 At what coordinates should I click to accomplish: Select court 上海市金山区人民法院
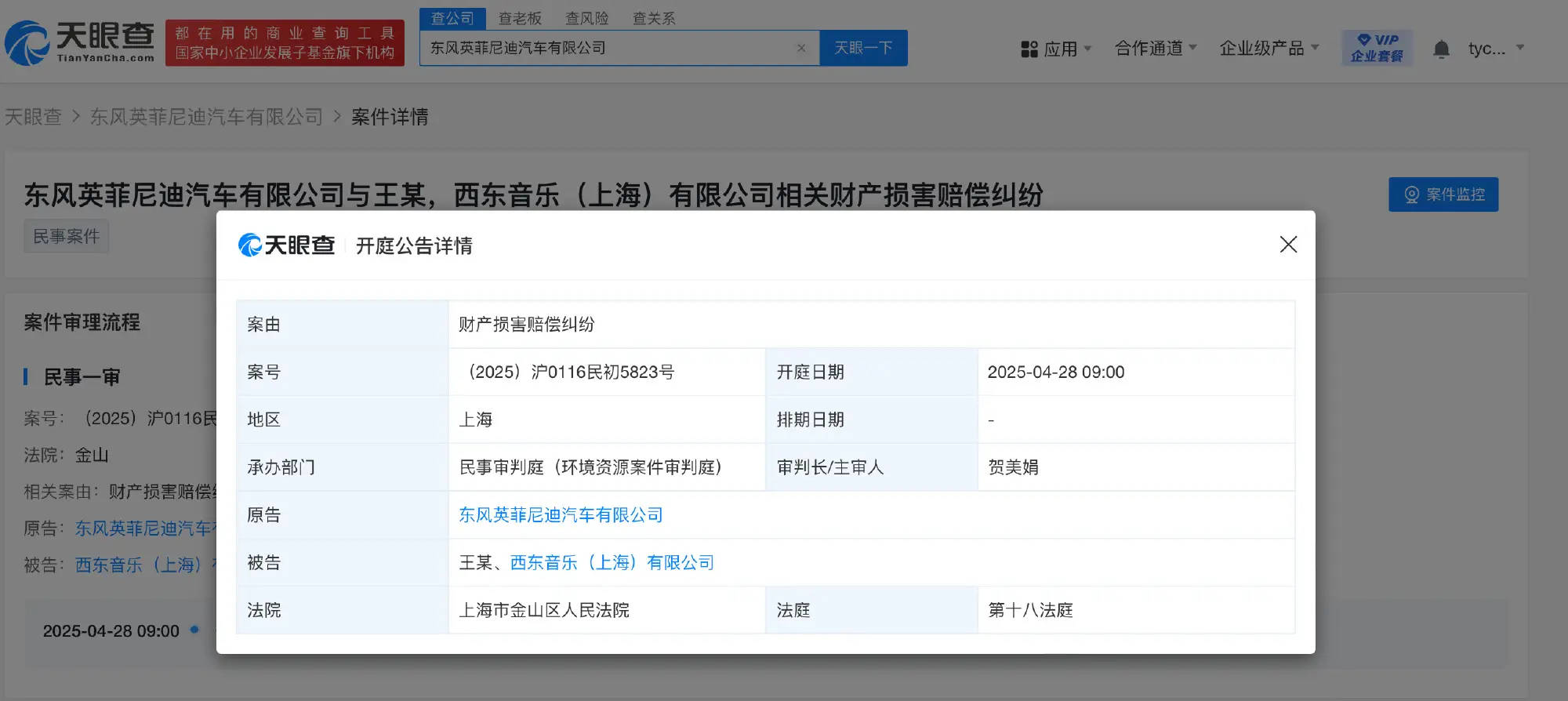tap(544, 610)
